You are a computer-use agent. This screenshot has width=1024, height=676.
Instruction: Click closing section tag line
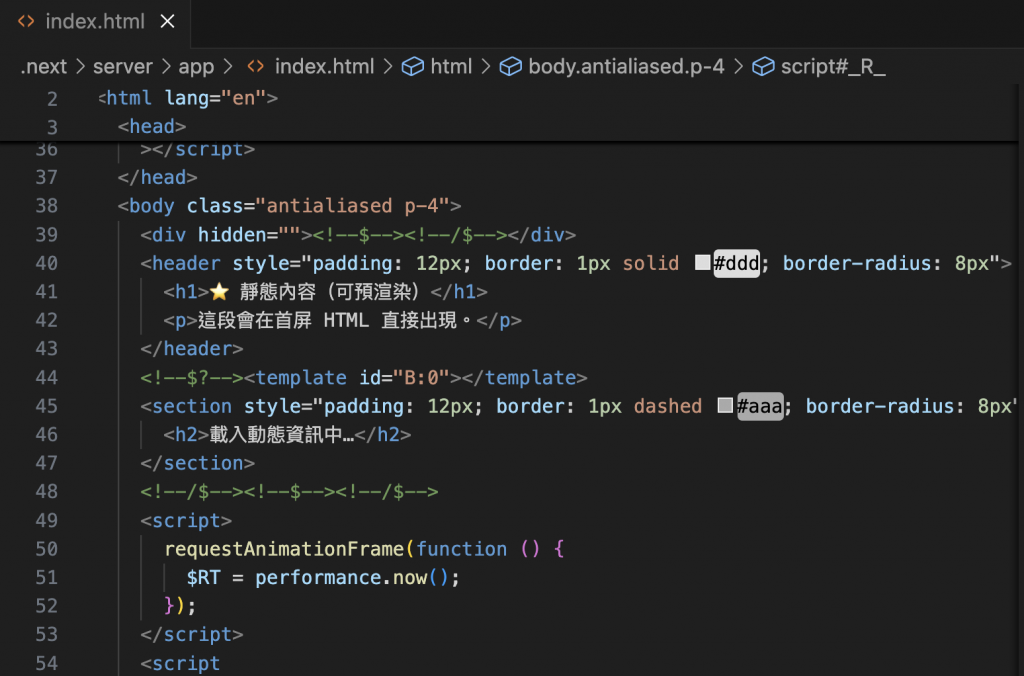tap(197, 463)
